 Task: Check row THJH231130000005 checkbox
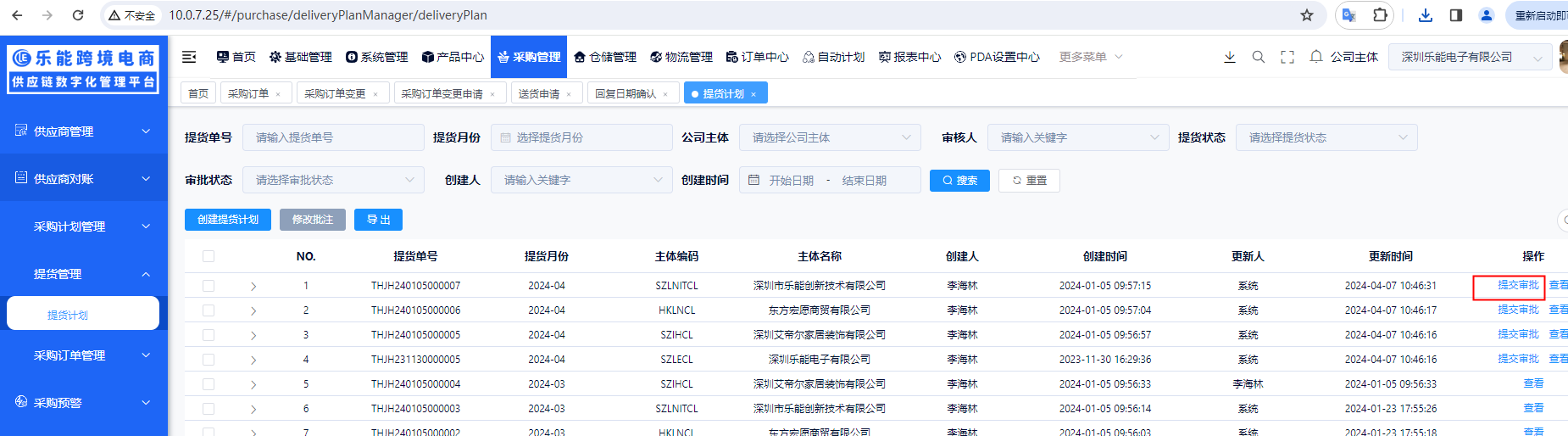pyautogui.click(x=209, y=360)
